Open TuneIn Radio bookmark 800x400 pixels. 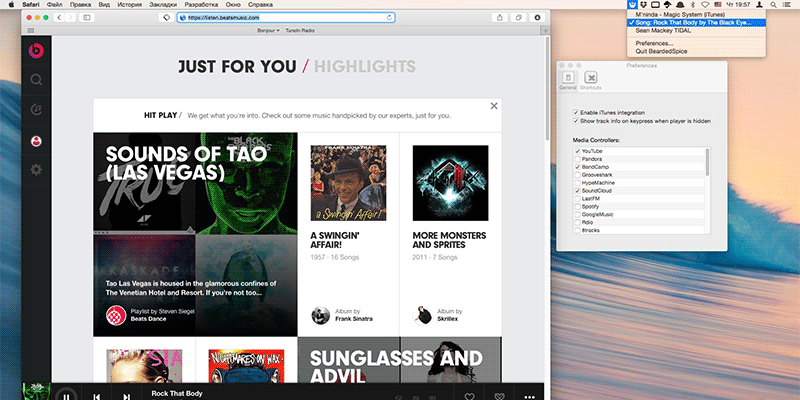coord(300,31)
